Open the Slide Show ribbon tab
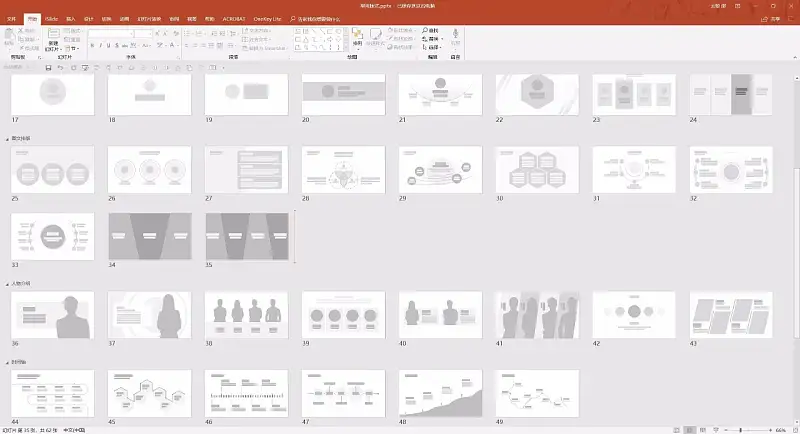Viewport: 800px width, 434px height. 149,19
